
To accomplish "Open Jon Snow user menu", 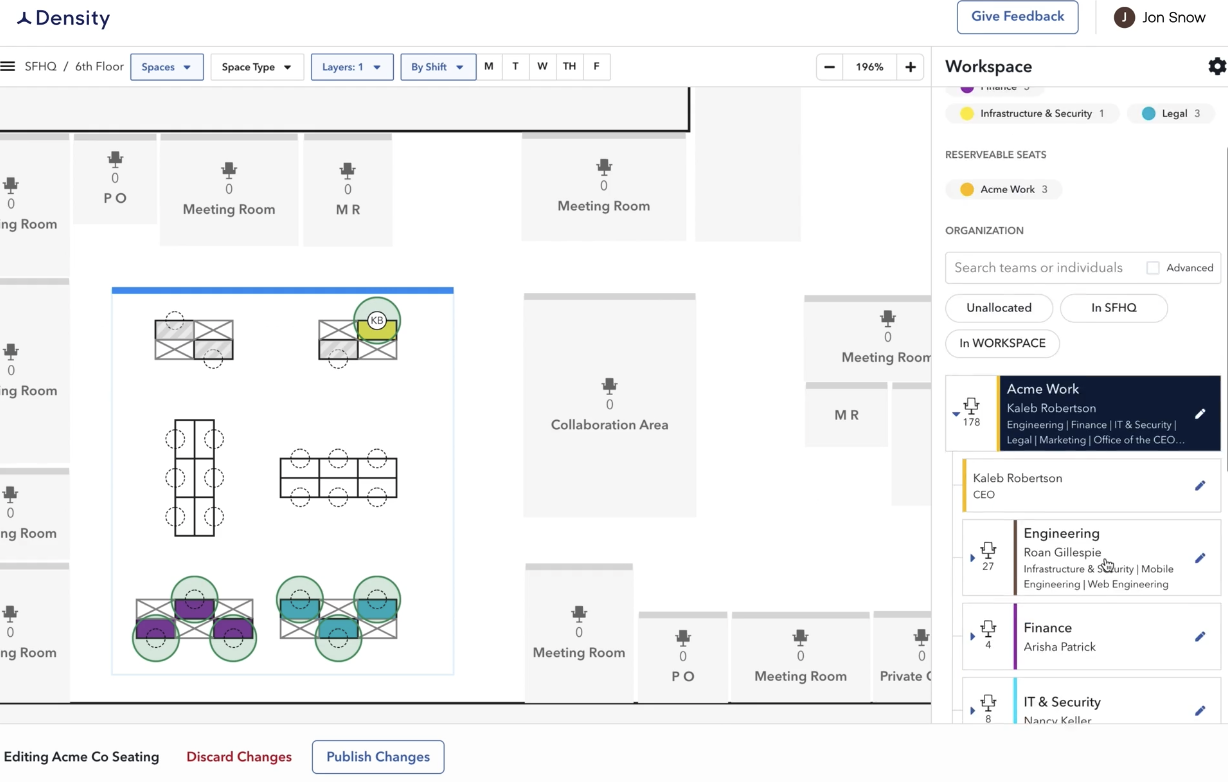I will tap(1161, 18).
